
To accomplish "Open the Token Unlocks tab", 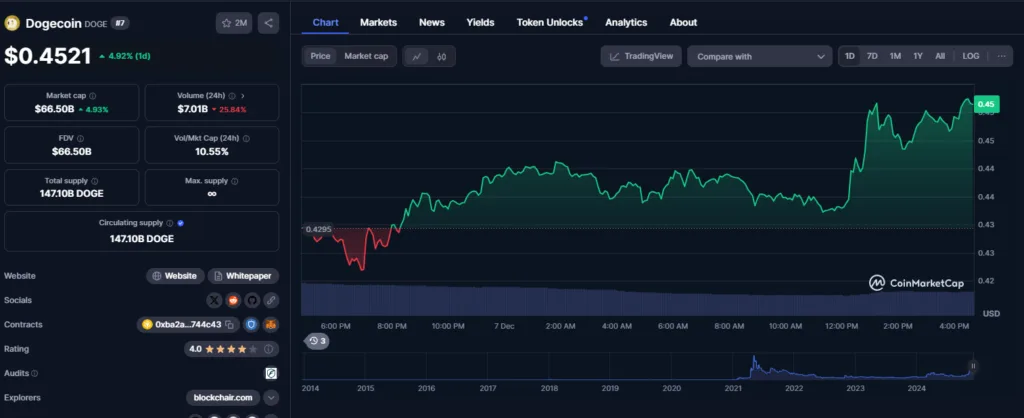I will click(x=550, y=22).
